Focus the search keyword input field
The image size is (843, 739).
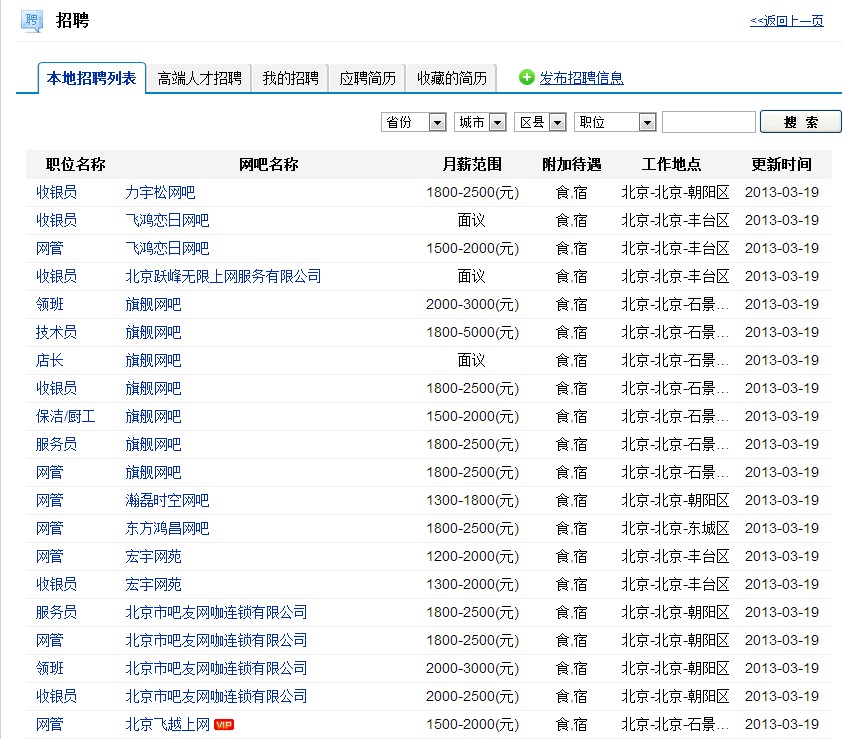point(708,122)
